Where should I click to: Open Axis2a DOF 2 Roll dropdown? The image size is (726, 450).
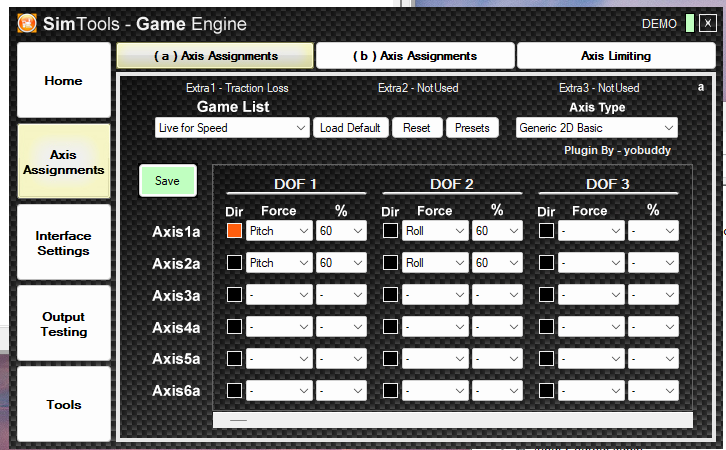(x=435, y=262)
